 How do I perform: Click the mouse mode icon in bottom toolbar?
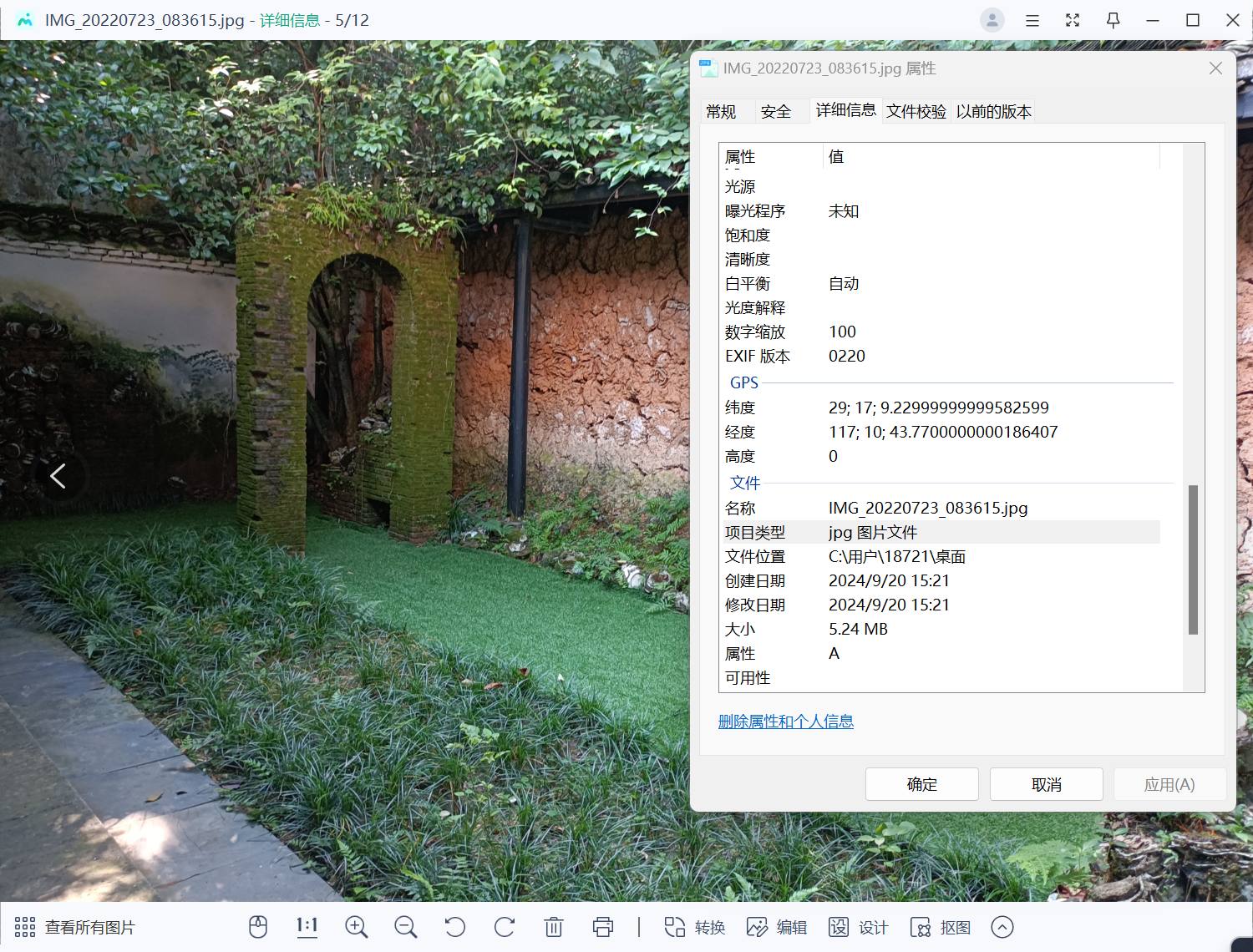tap(258, 927)
